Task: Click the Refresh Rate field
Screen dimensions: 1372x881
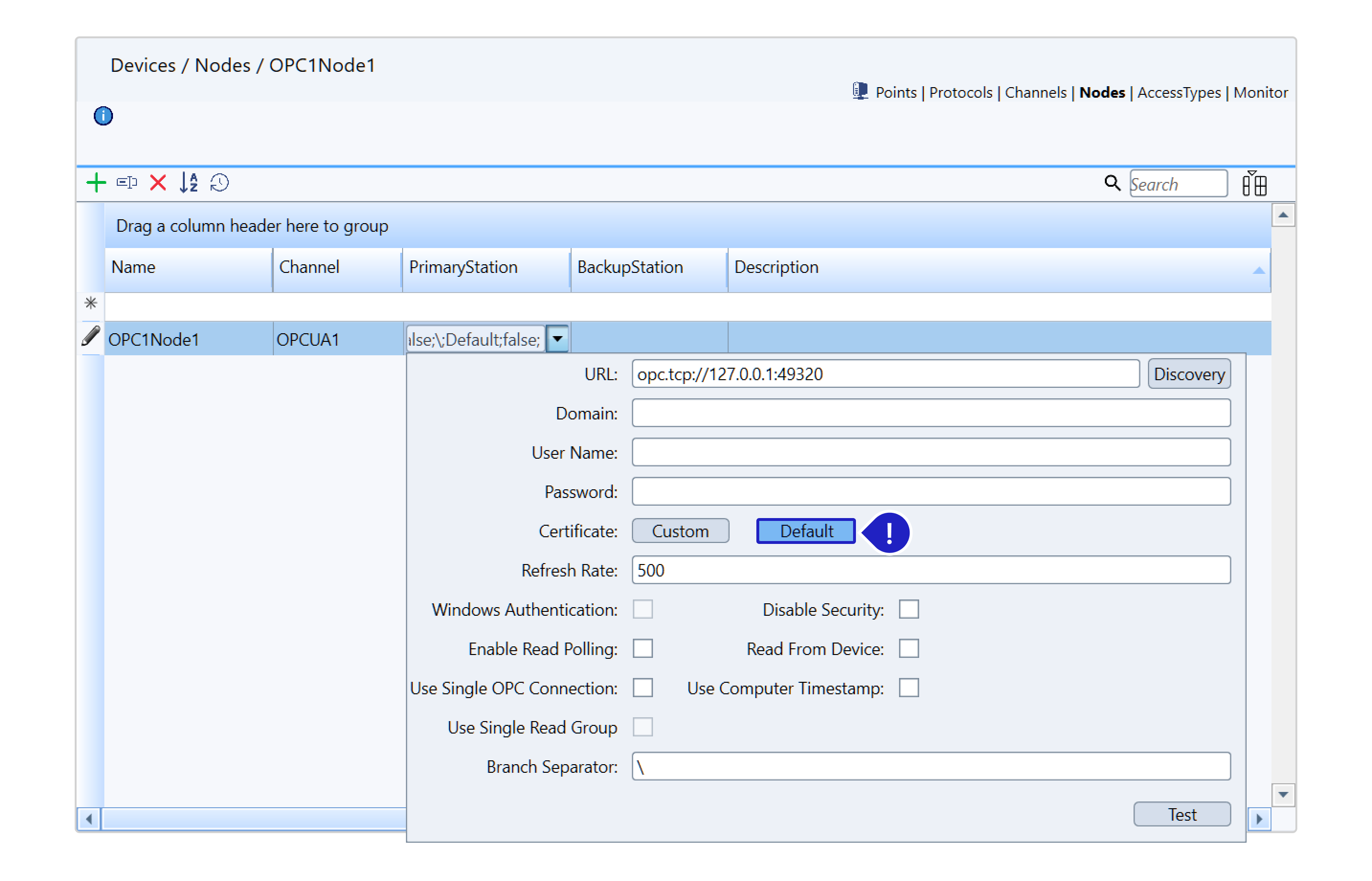Action: [931, 570]
